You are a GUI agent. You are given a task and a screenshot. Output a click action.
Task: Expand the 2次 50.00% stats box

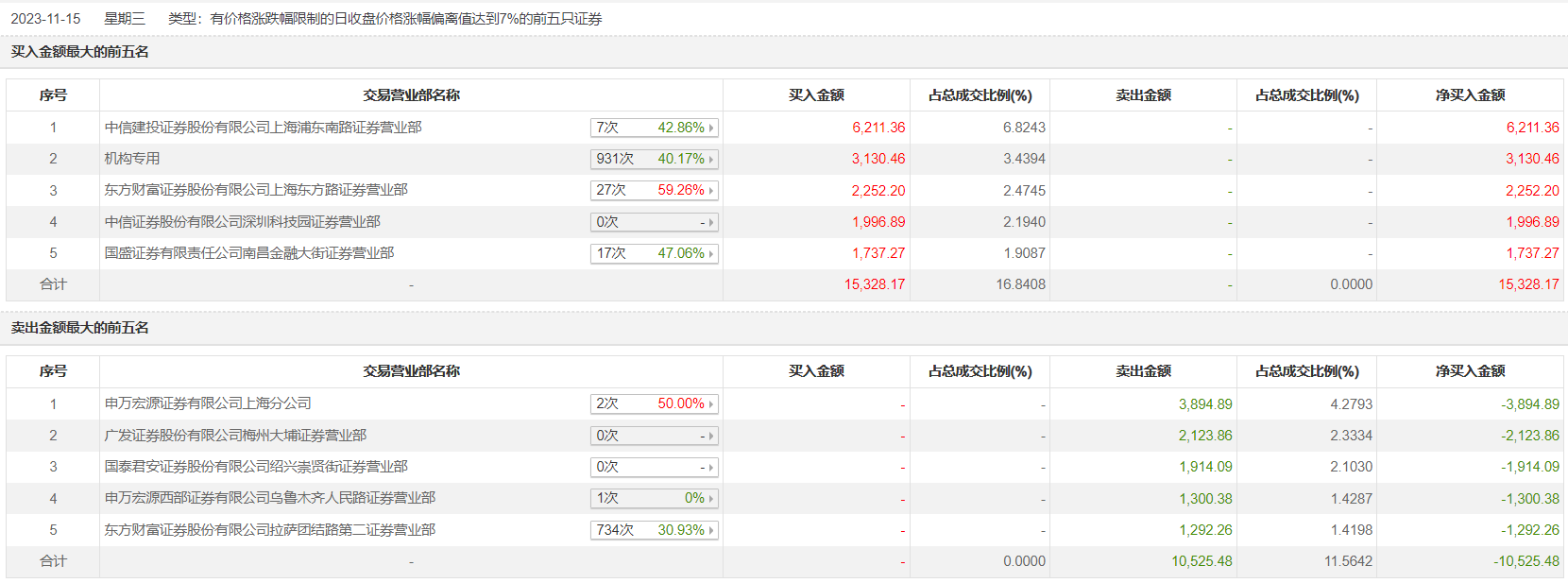click(654, 403)
